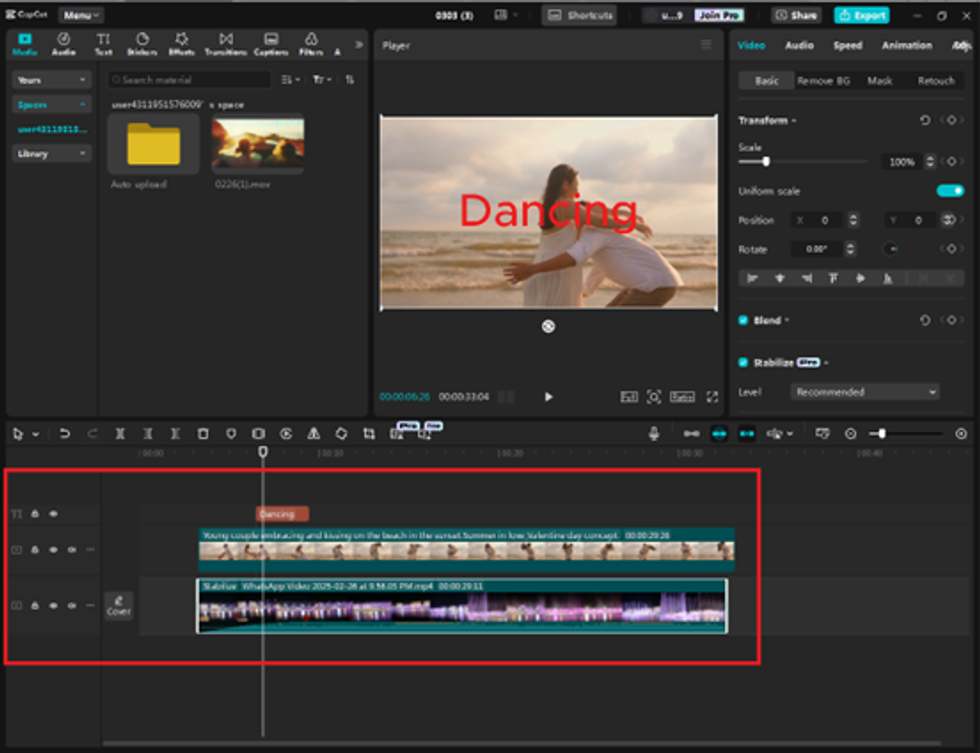
Task: Open the Menu dropdown in title bar
Action: pyautogui.click(x=80, y=15)
